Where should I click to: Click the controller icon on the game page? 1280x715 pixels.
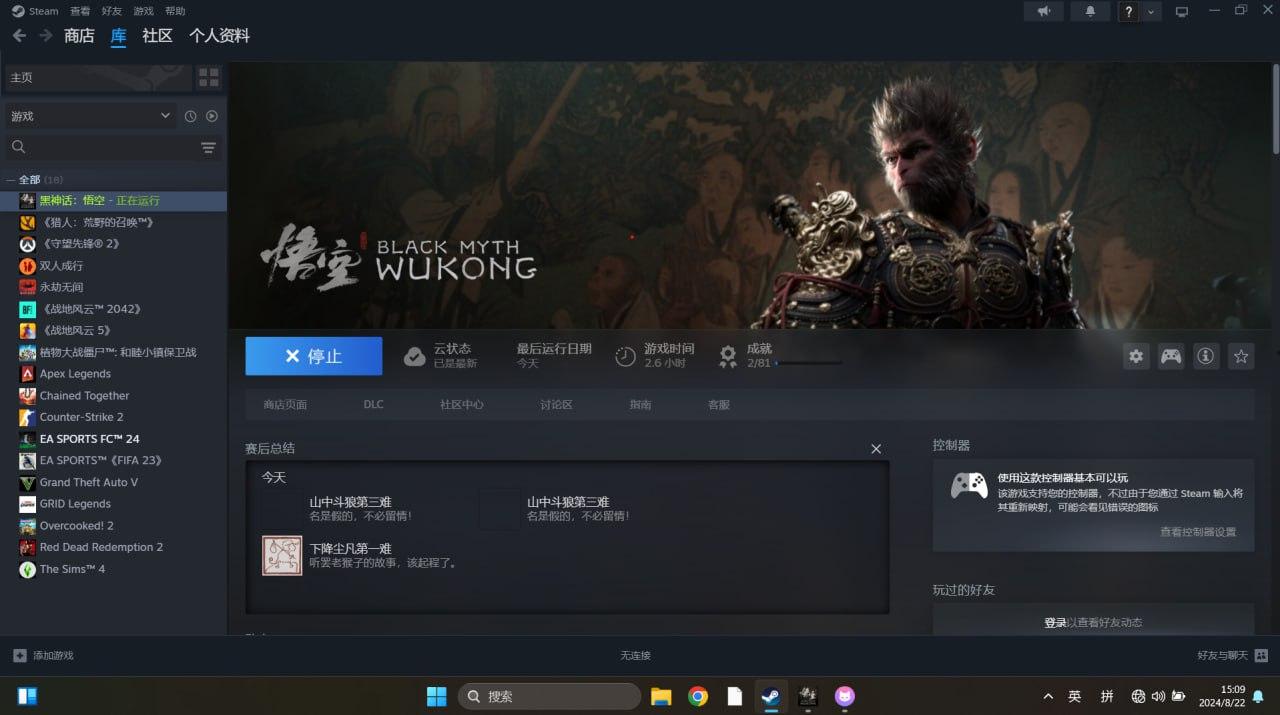[x=1170, y=355]
